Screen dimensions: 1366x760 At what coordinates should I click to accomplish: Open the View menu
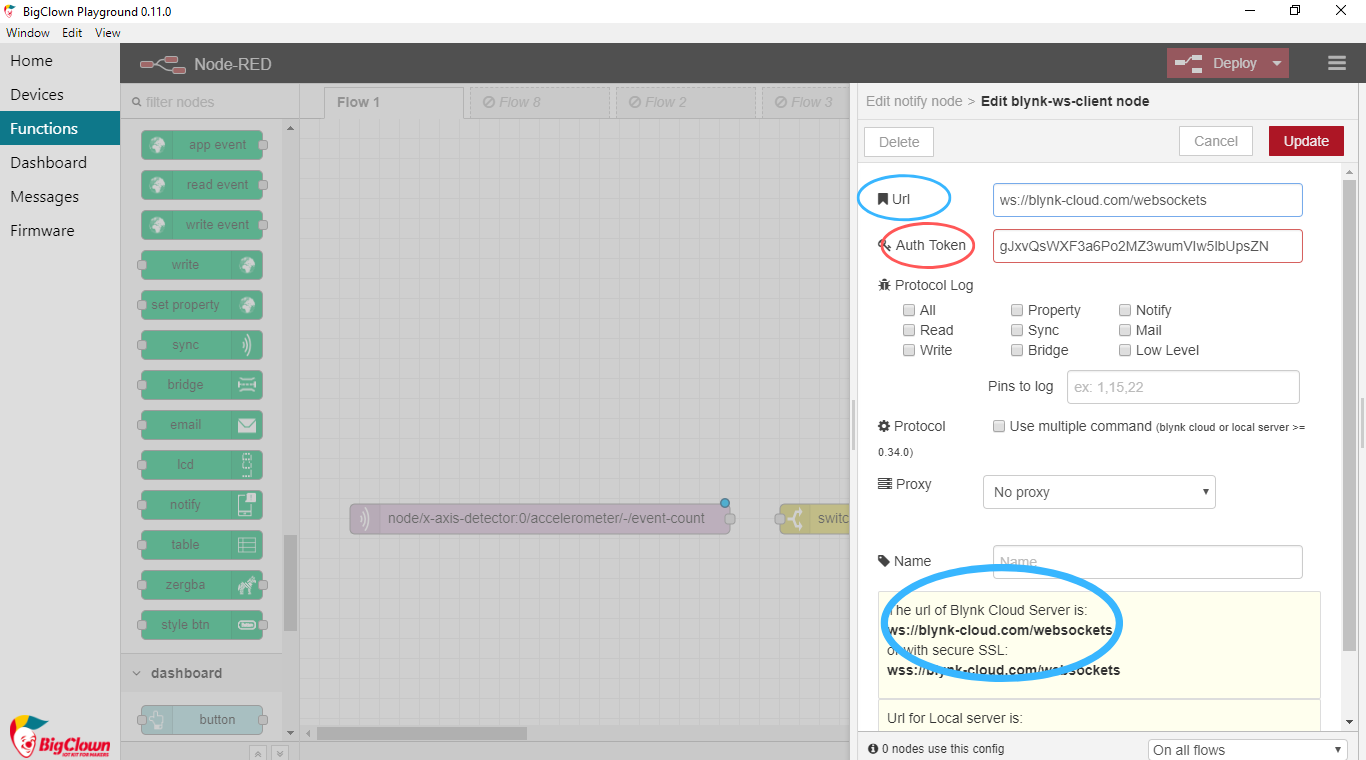(x=108, y=33)
